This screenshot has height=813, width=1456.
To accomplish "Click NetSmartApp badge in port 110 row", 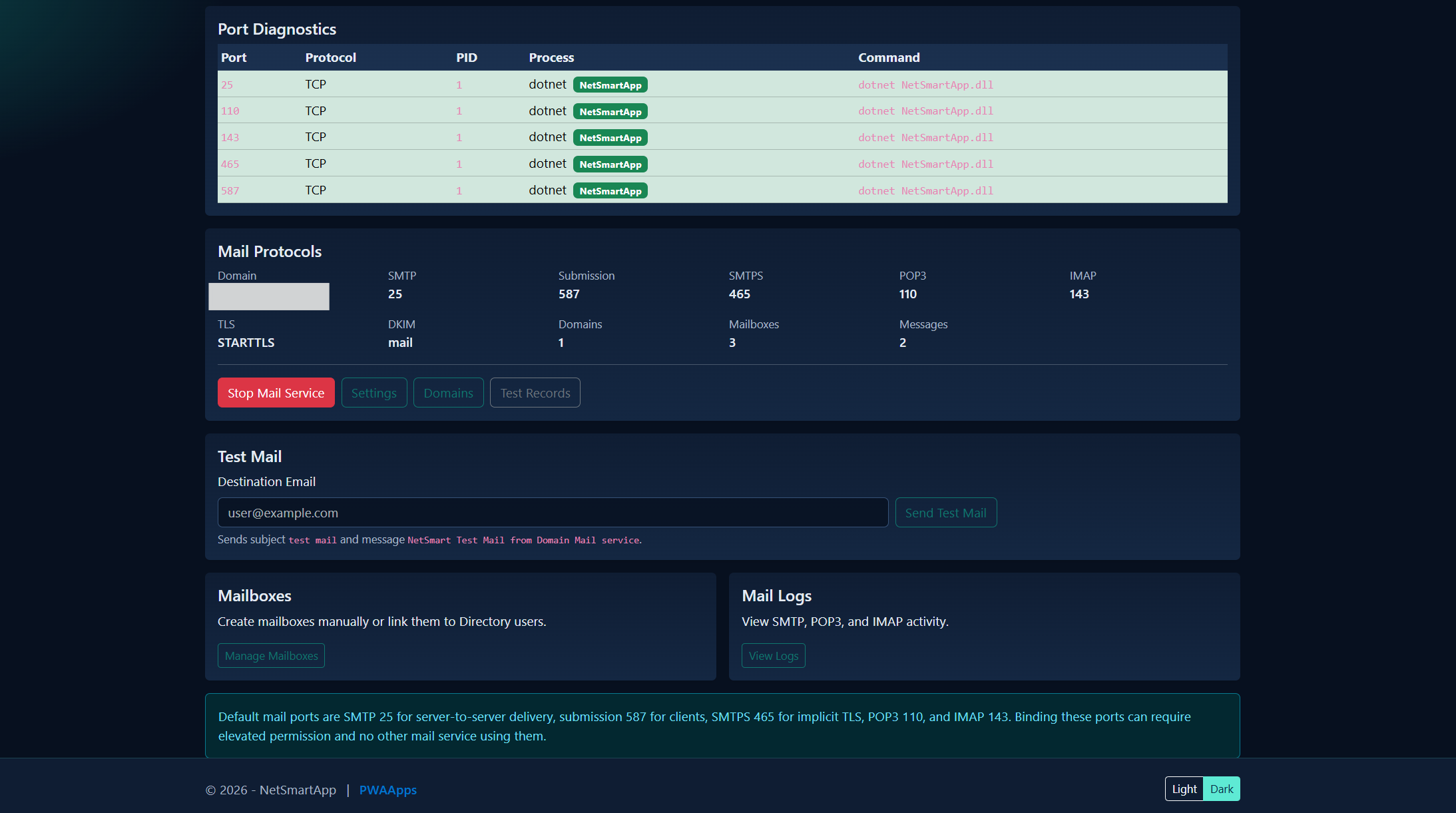I will (x=610, y=112).
